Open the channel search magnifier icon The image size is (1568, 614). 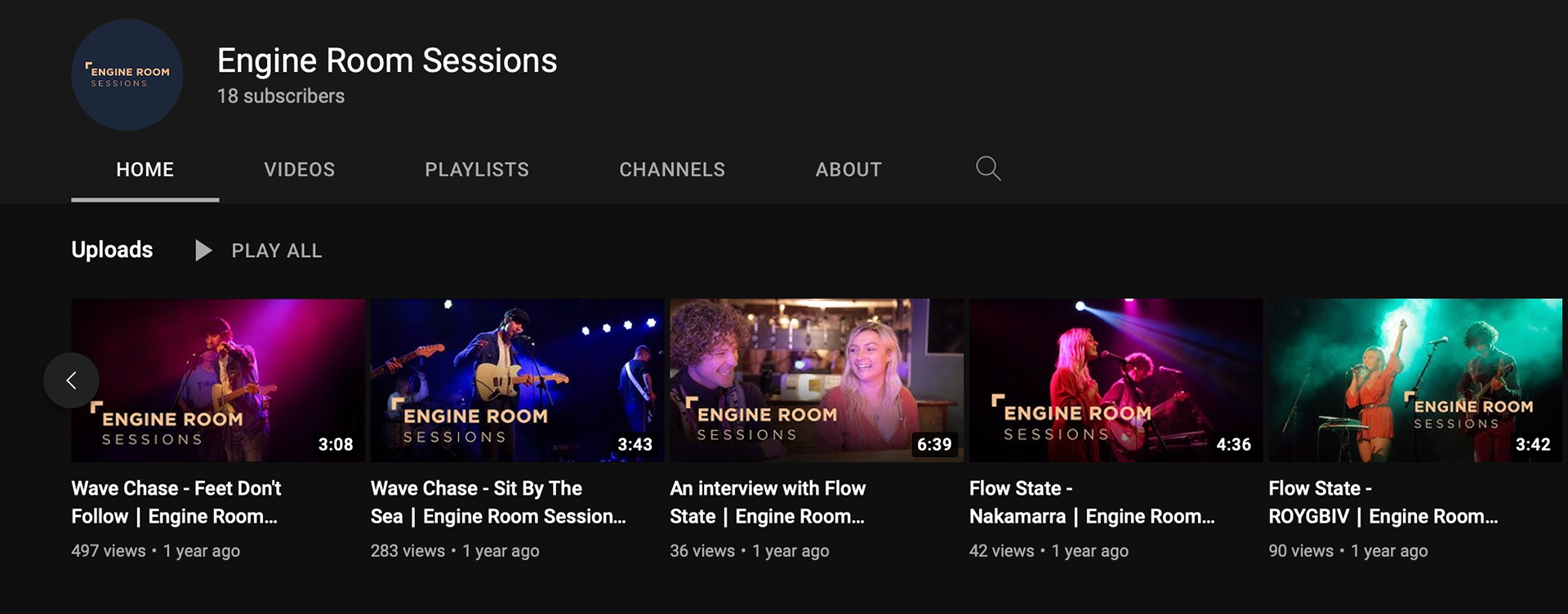click(988, 168)
